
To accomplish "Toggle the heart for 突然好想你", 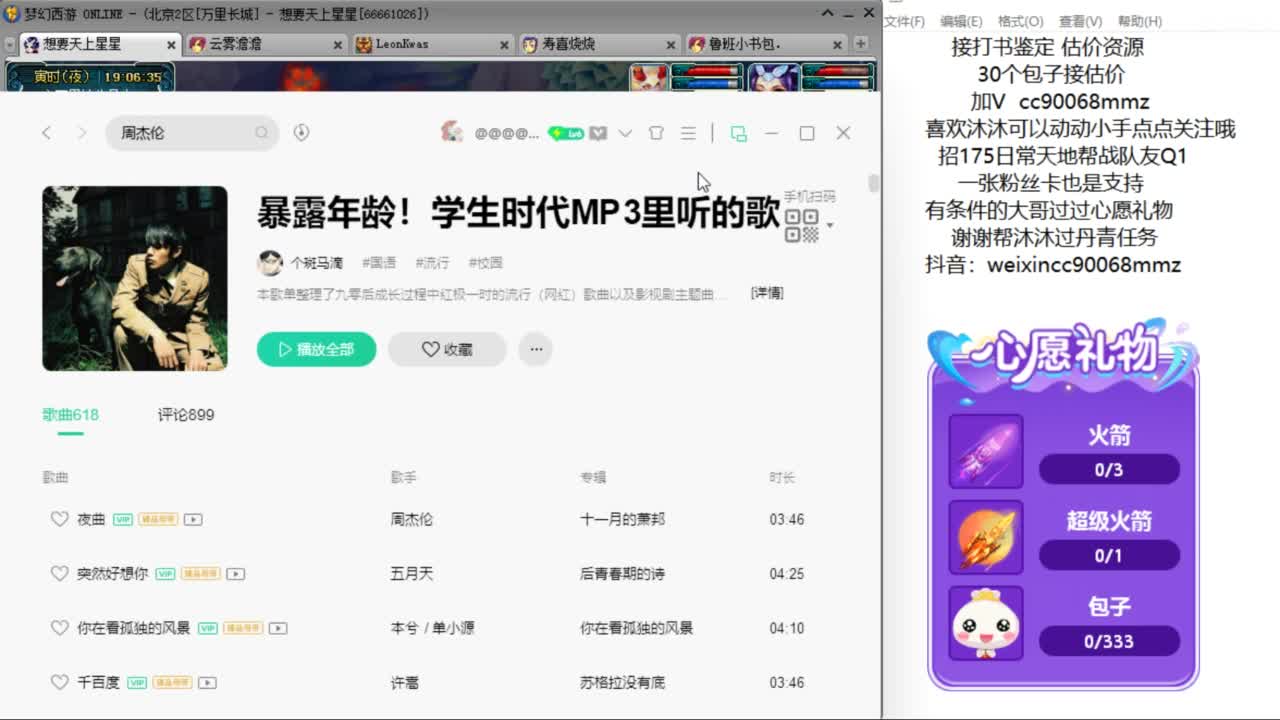I will (58, 573).
